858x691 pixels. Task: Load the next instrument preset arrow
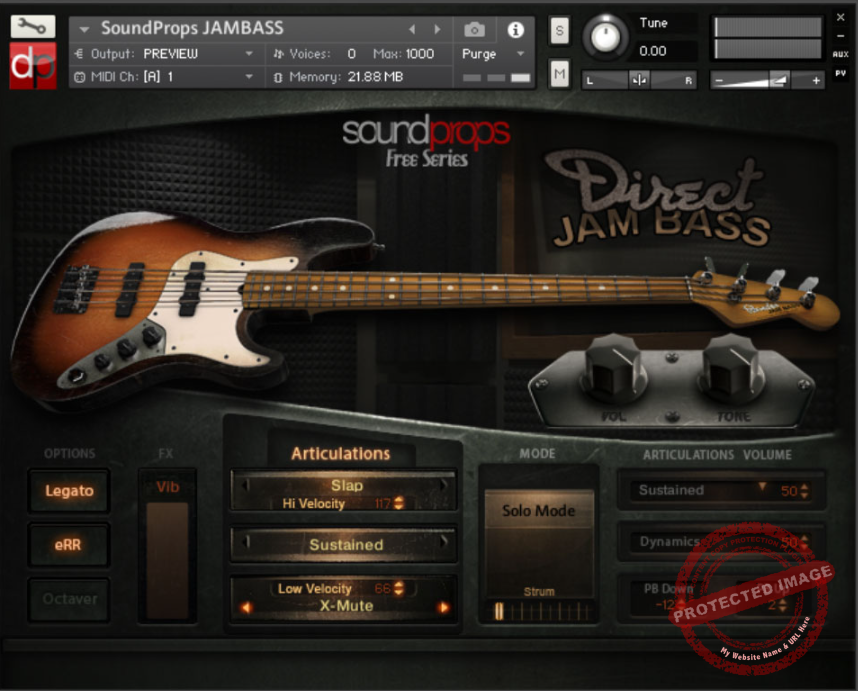coord(437,29)
